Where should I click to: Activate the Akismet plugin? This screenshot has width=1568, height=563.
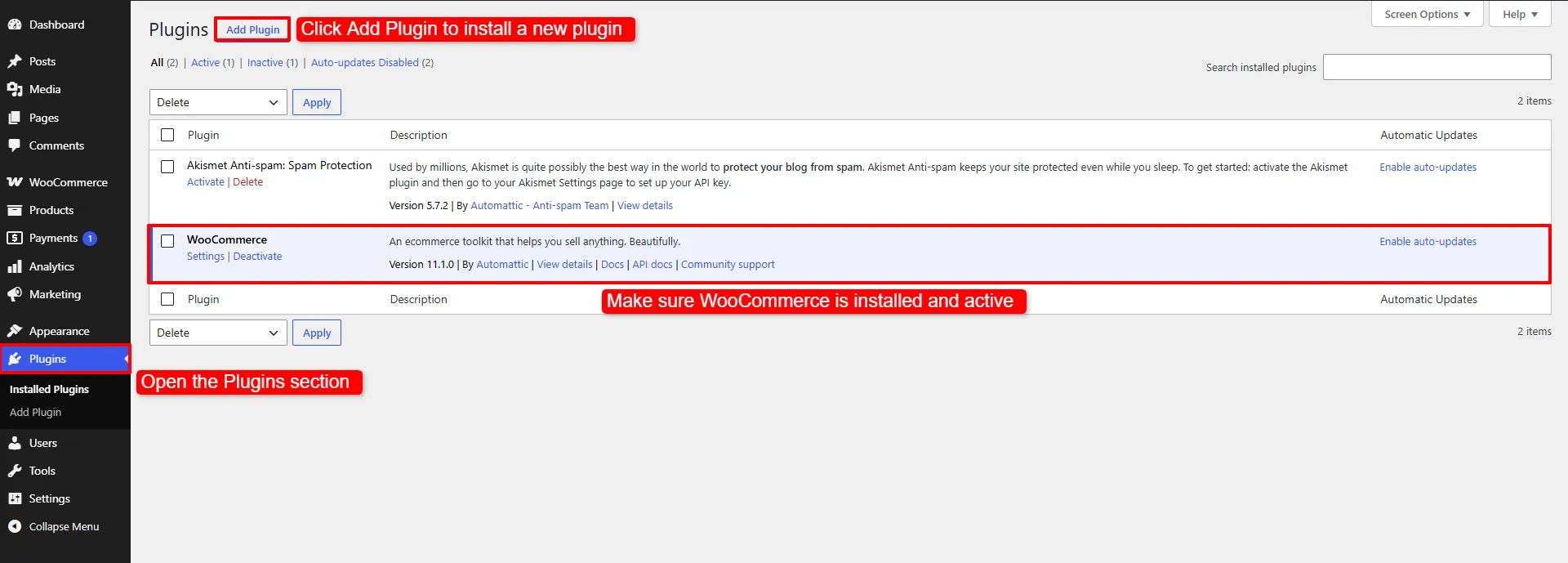(x=205, y=182)
